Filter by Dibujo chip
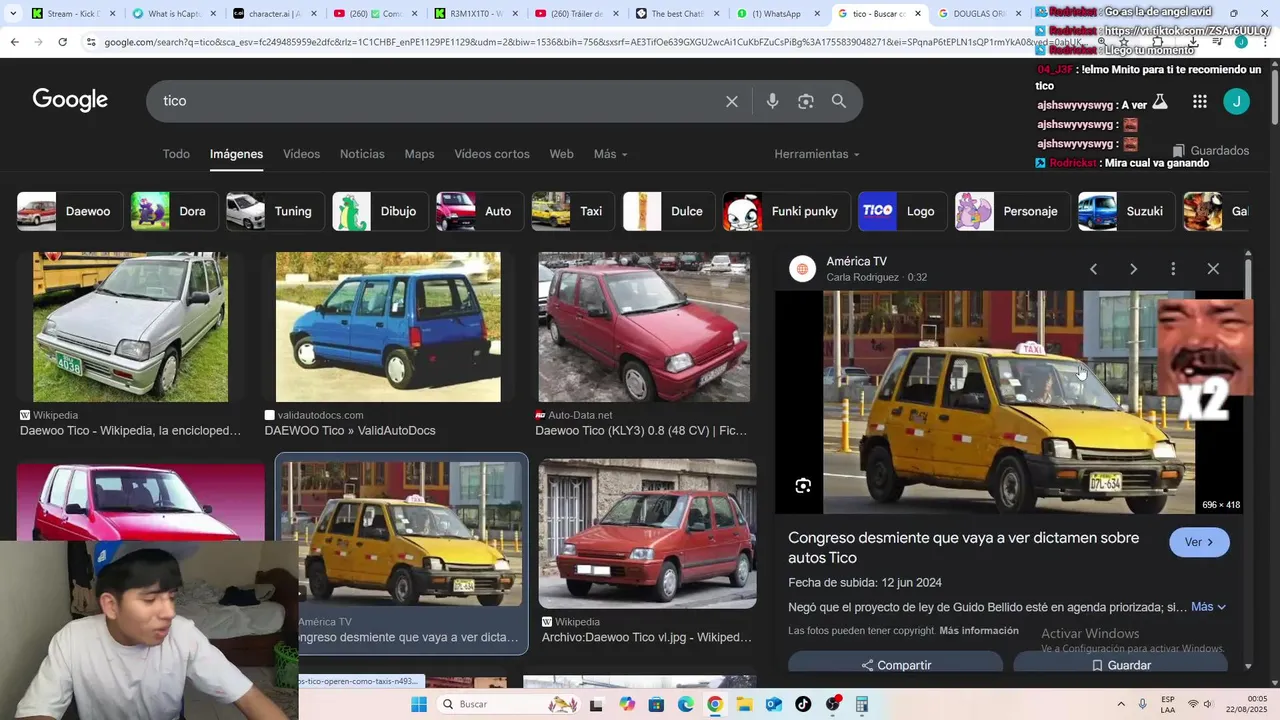Screen dimensions: 1280x720 380,211
